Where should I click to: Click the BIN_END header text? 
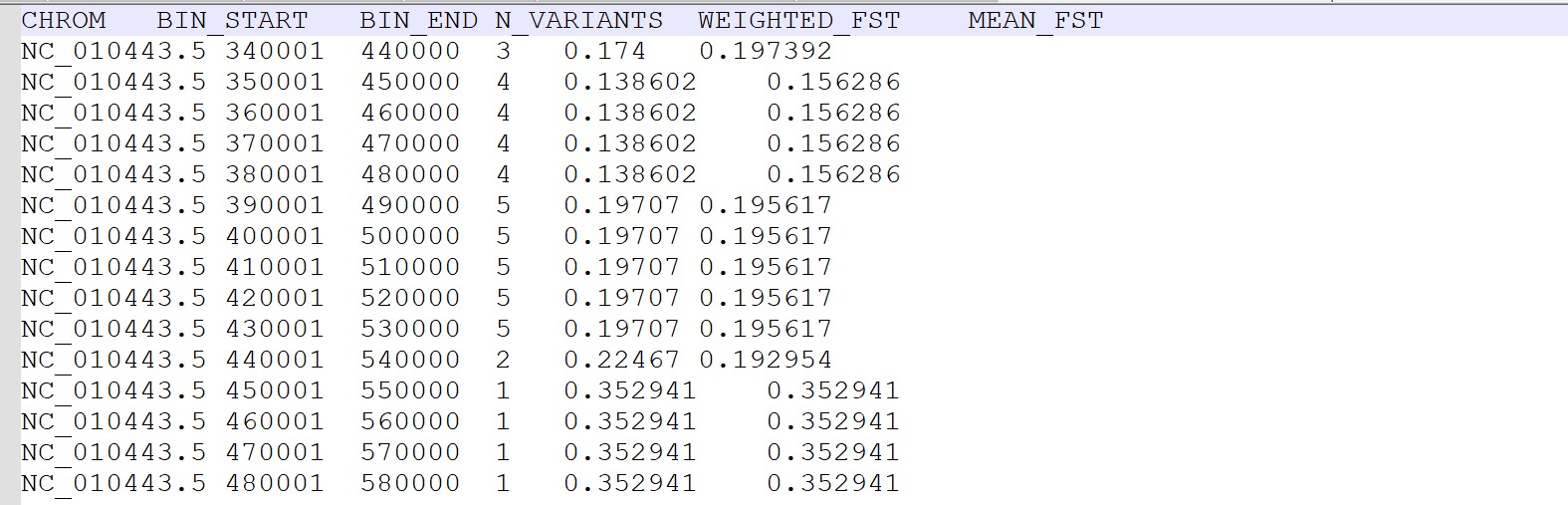418,21
